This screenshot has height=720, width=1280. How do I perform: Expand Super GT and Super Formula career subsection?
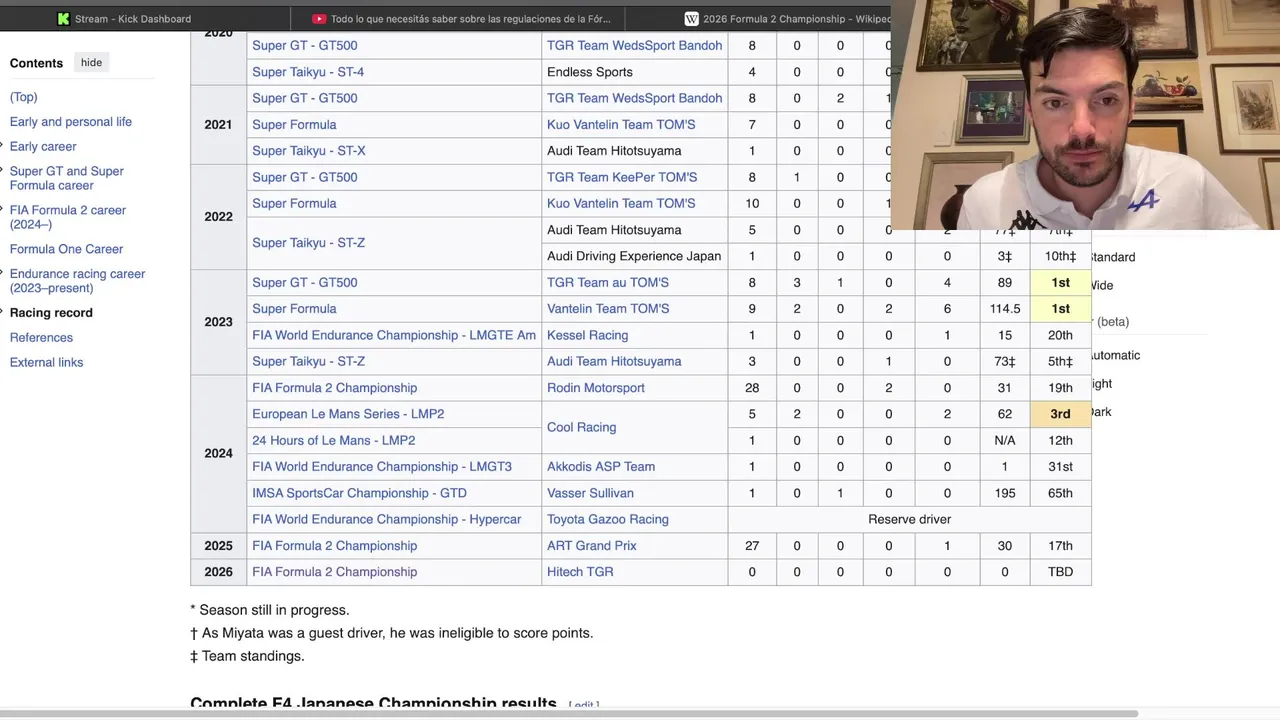3,171
